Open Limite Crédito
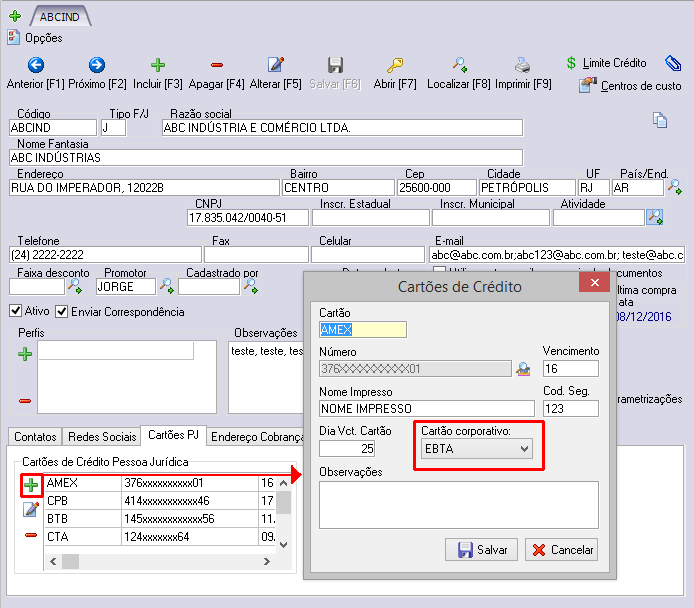This screenshot has height=608, width=694. [607, 63]
